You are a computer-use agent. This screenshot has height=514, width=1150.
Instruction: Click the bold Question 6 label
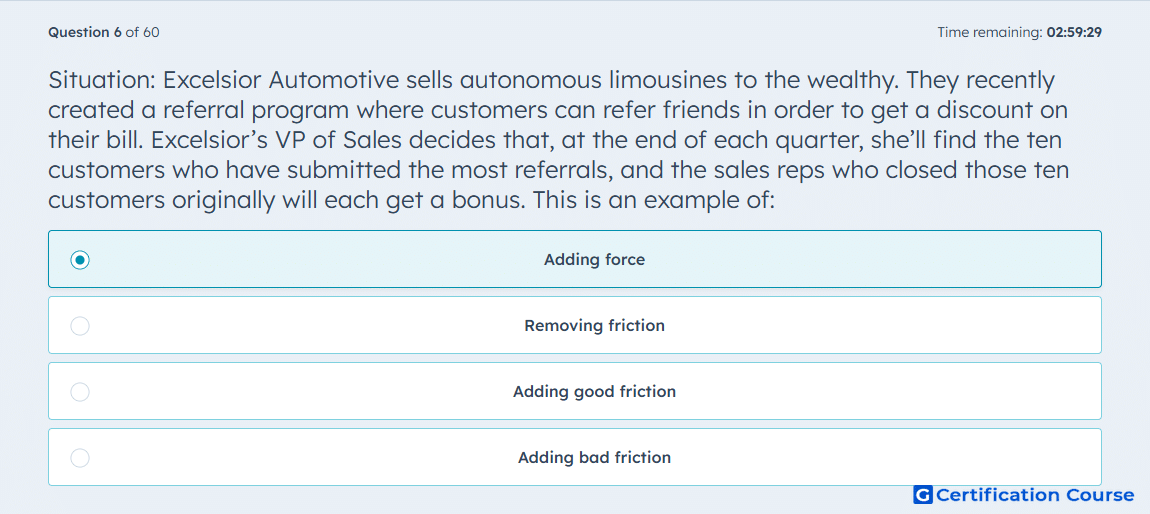pos(85,32)
